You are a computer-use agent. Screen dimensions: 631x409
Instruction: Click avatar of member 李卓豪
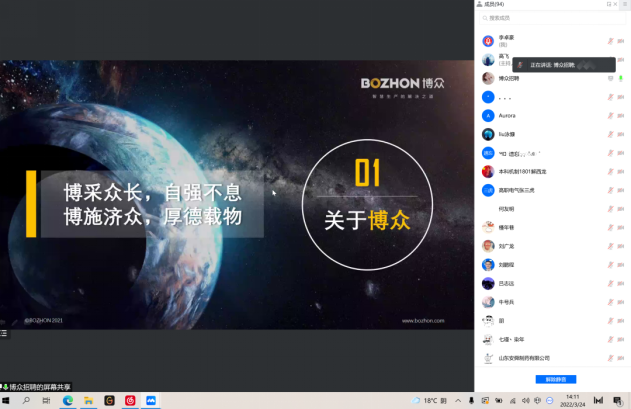[488, 41]
